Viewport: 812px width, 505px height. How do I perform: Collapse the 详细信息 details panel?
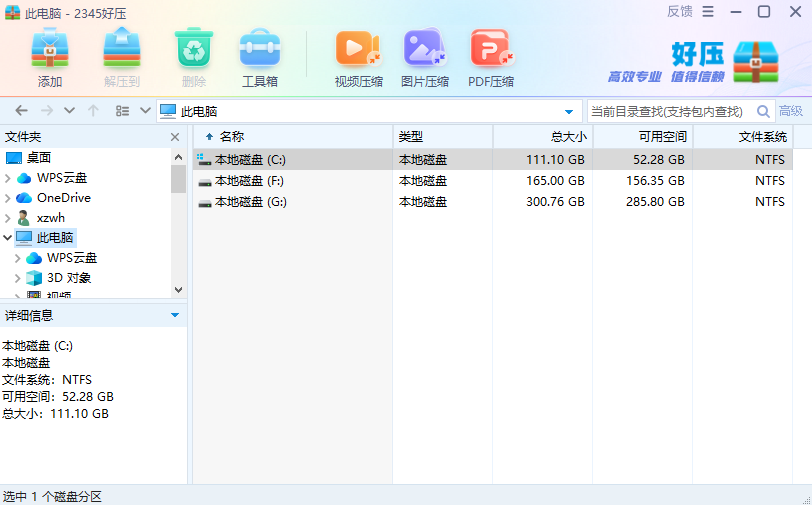tap(175, 315)
